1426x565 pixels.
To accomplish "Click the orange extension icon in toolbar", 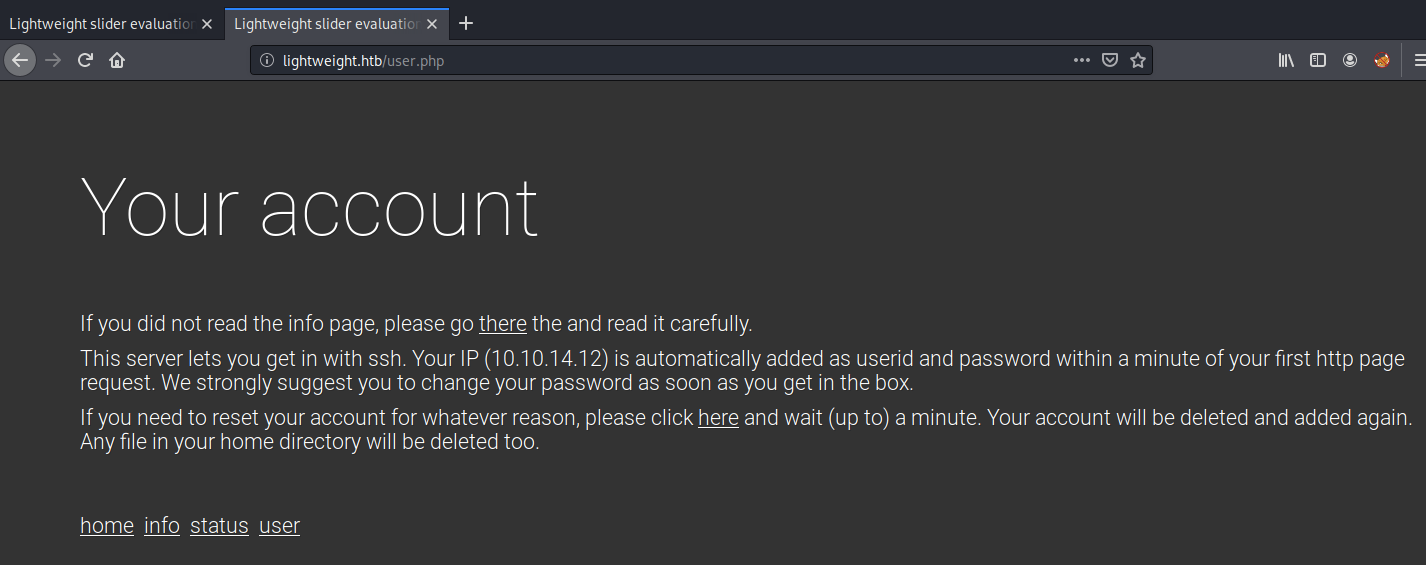I will 1382,60.
